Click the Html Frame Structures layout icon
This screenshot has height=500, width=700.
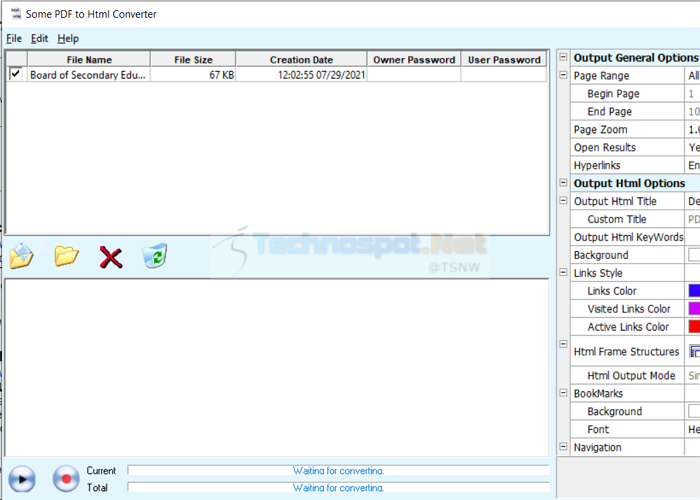pyautogui.click(x=695, y=351)
